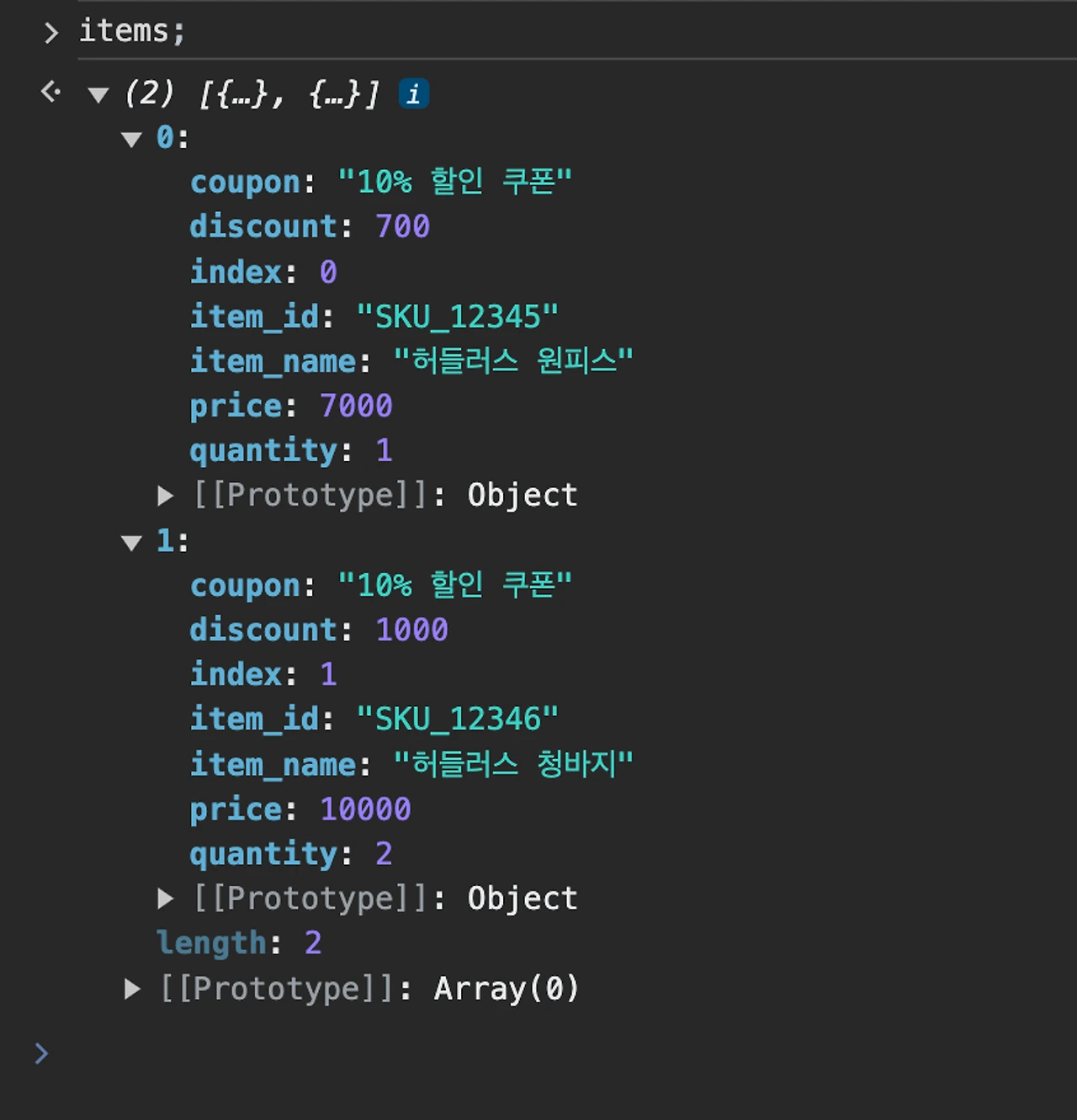Screen dimensions: 1077x1120
Task: Click the price key under element 1
Action: pyautogui.click(x=236, y=809)
